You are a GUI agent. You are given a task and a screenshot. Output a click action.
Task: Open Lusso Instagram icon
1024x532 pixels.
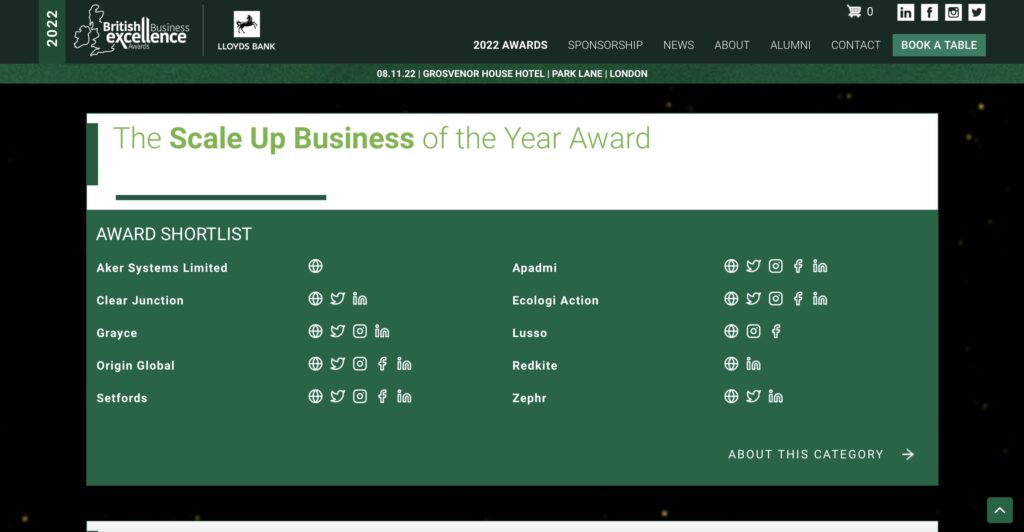754,332
